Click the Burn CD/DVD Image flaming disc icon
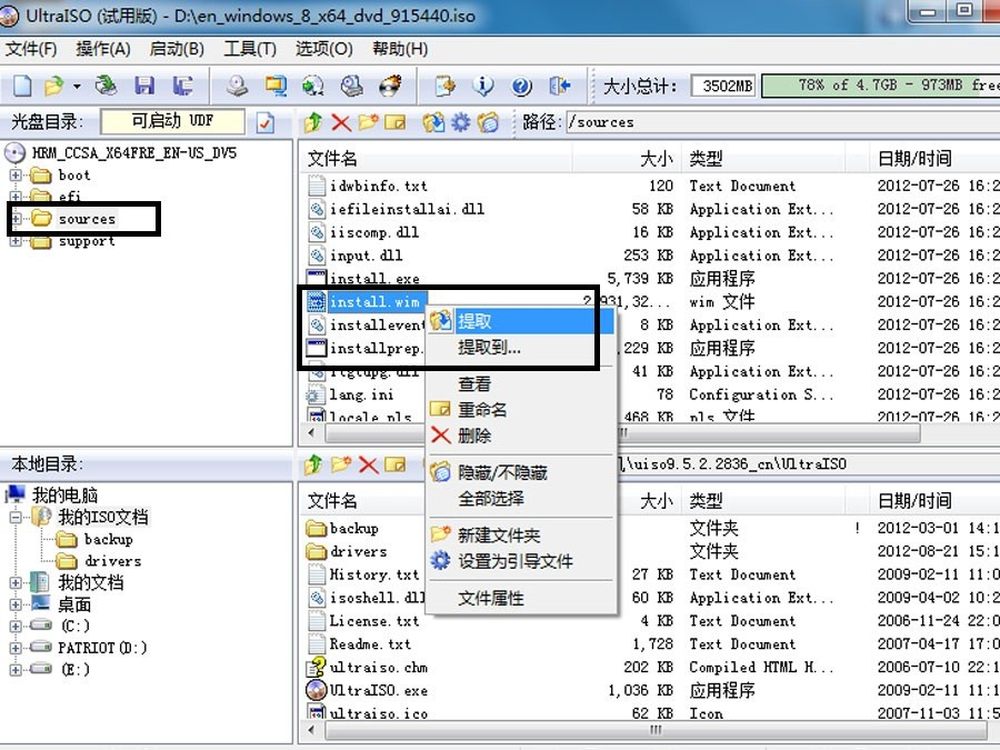This screenshot has height=750, width=1000. pos(390,85)
